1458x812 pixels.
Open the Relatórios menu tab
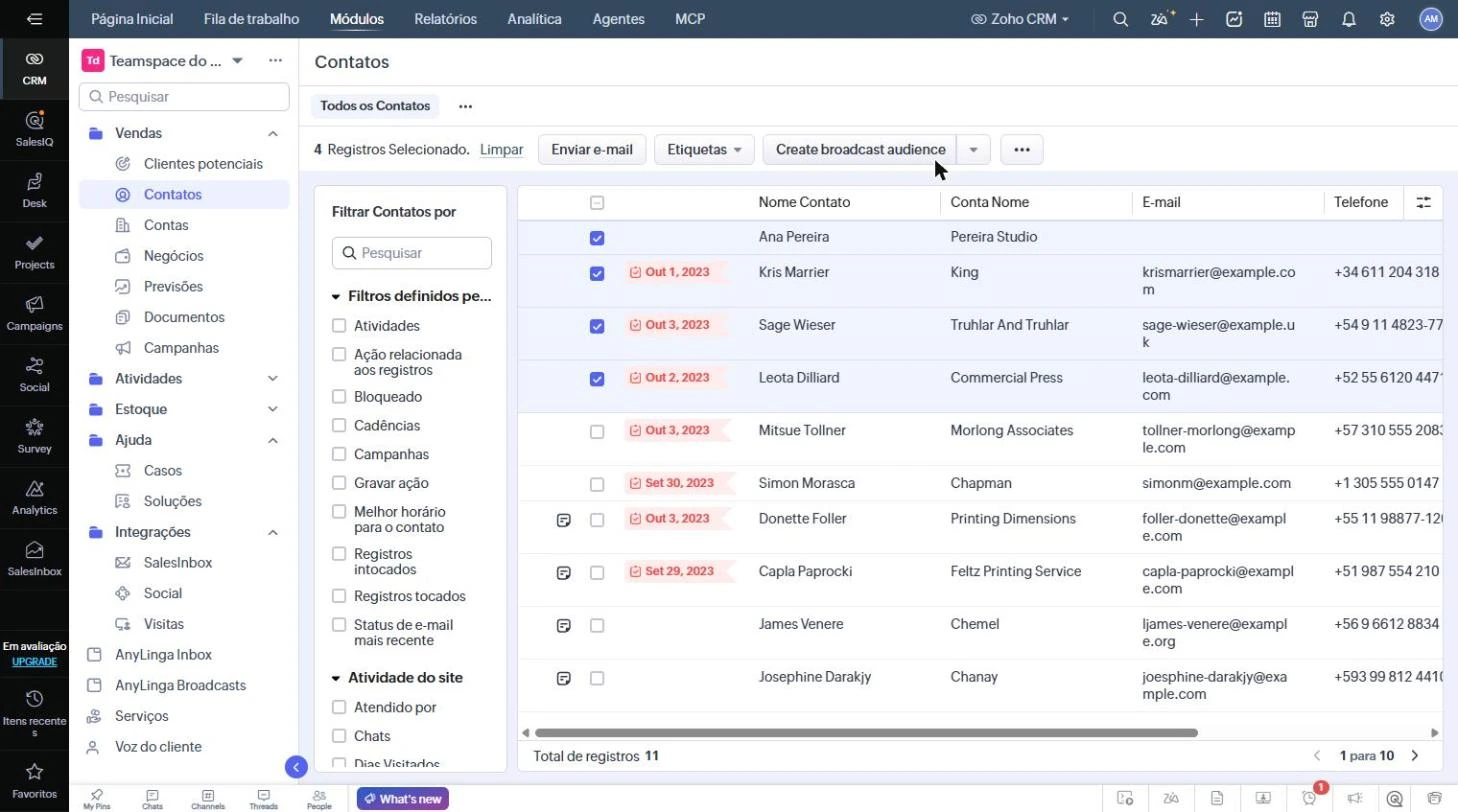[x=445, y=19]
